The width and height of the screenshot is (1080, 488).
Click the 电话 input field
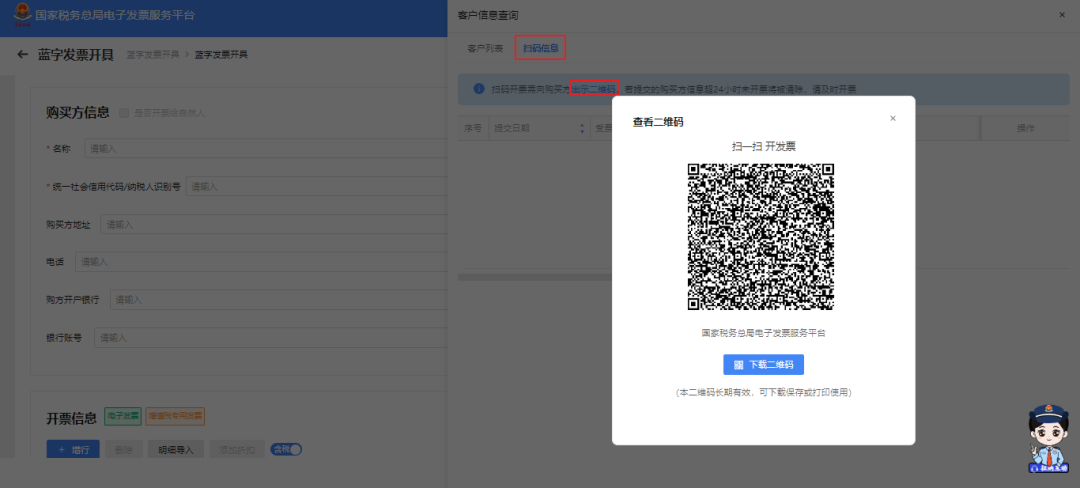coord(262,262)
